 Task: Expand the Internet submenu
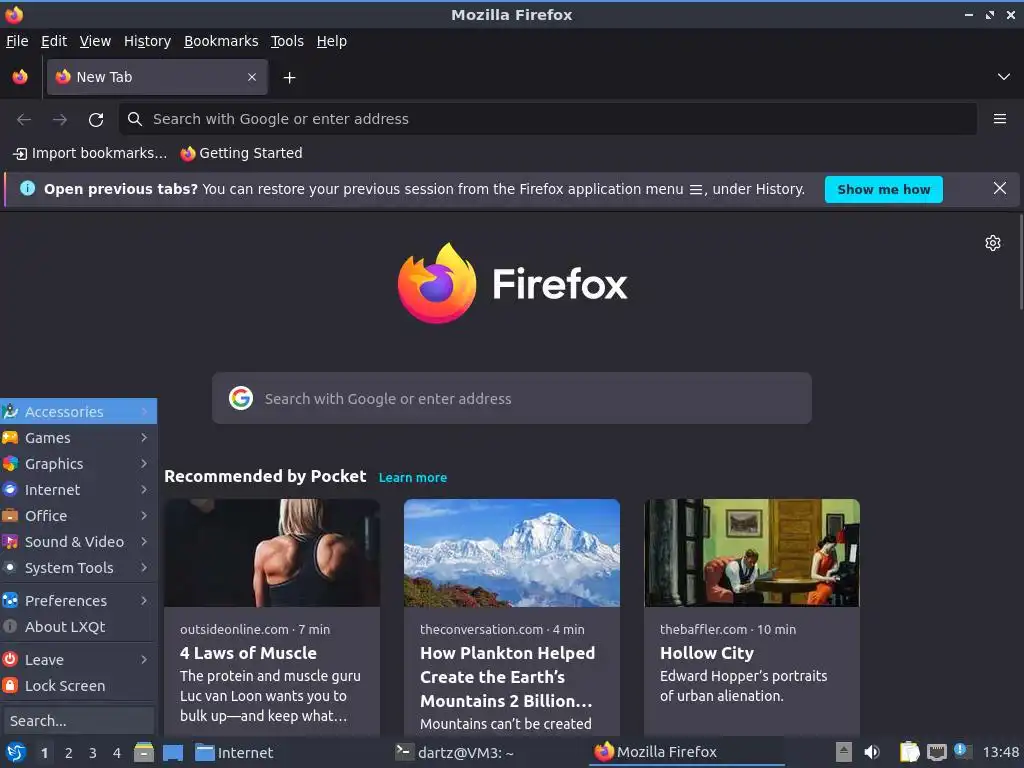(x=78, y=490)
